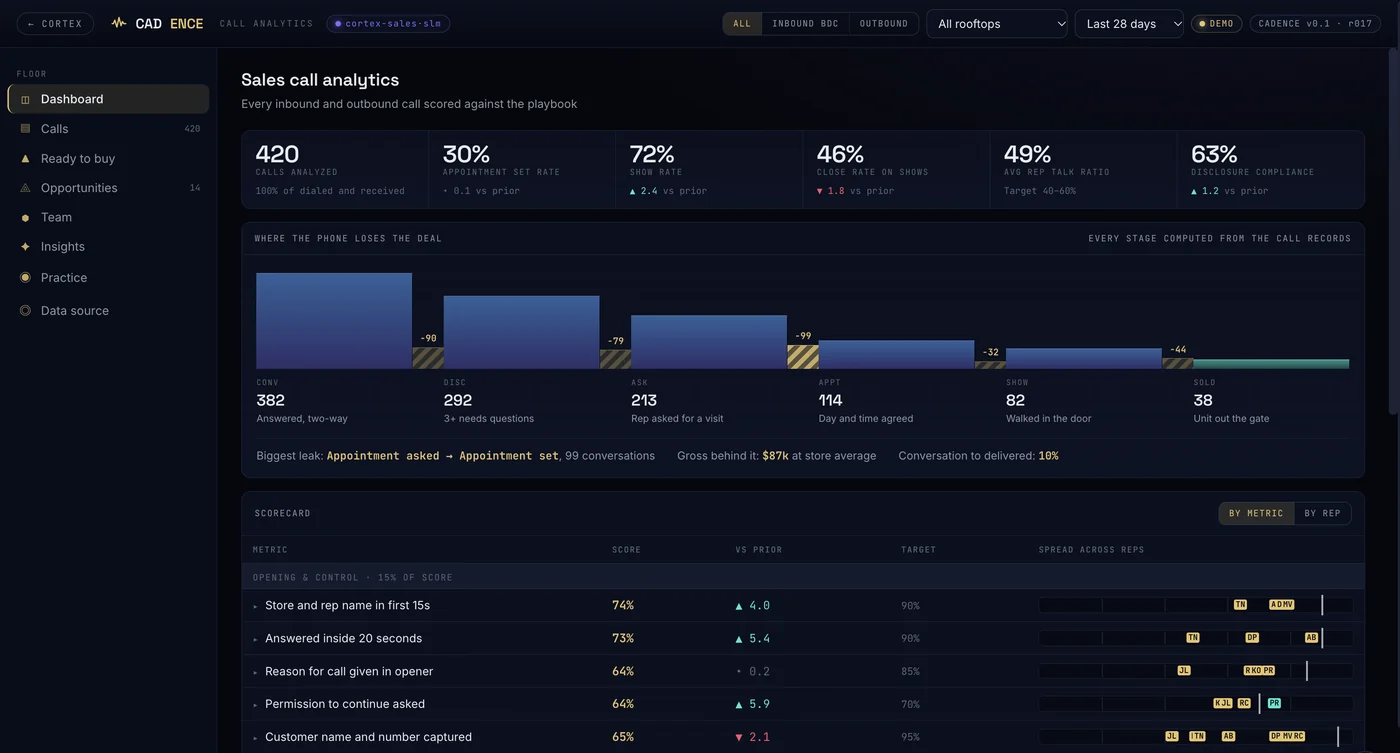This screenshot has height=753, width=1400.
Task: Click the Dashboard sidebar icon
Action: (x=25, y=99)
